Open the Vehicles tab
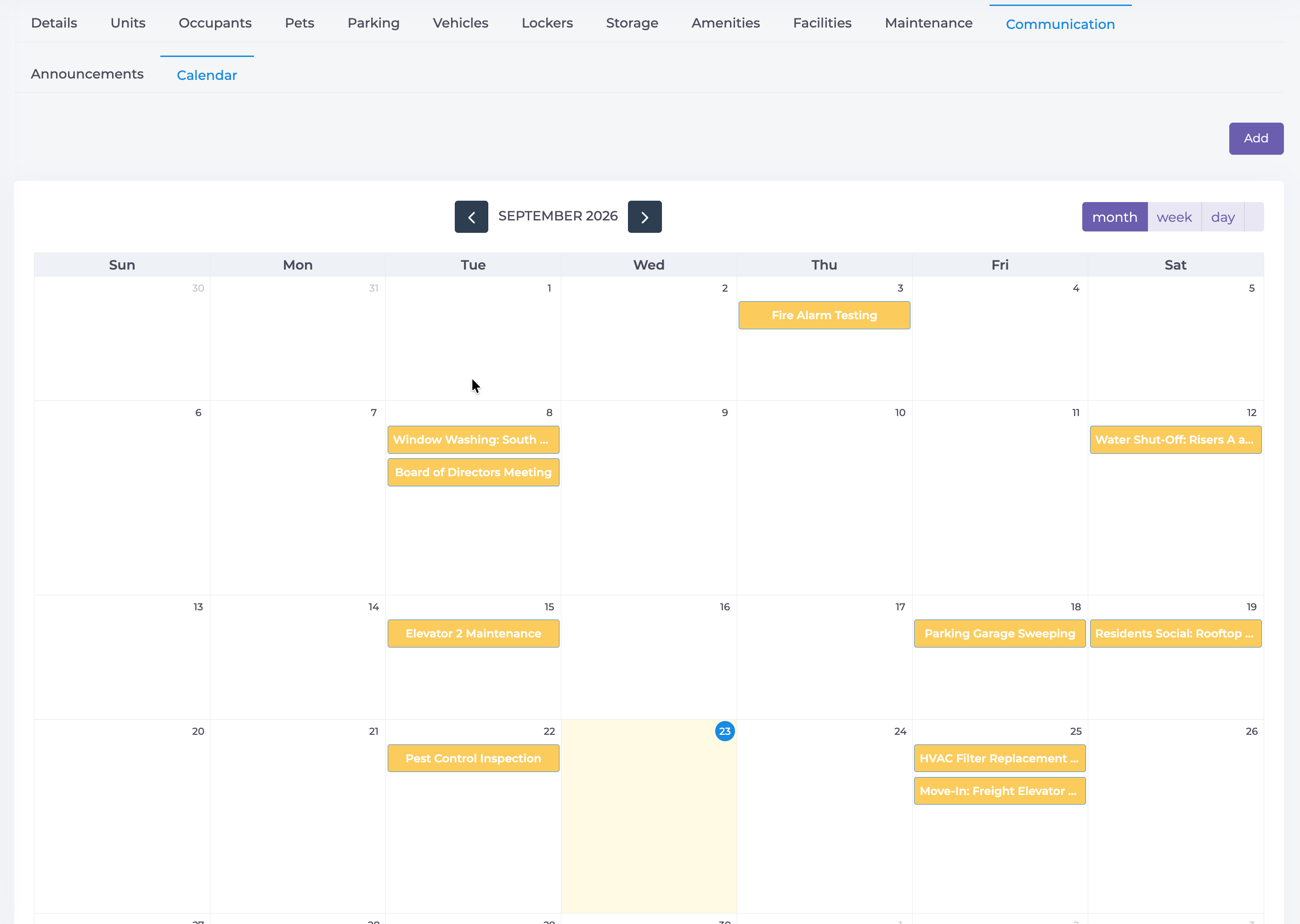This screenshot has height=924, width=1300. coord(460,23)
